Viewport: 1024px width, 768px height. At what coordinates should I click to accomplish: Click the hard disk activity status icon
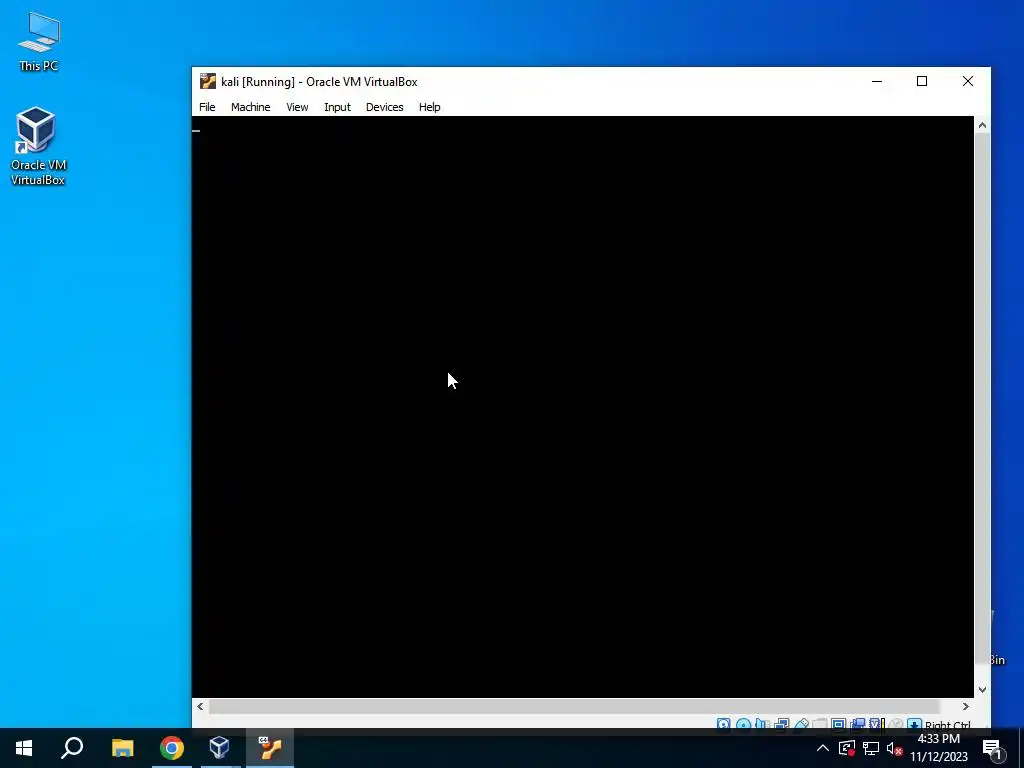[724, 724]
